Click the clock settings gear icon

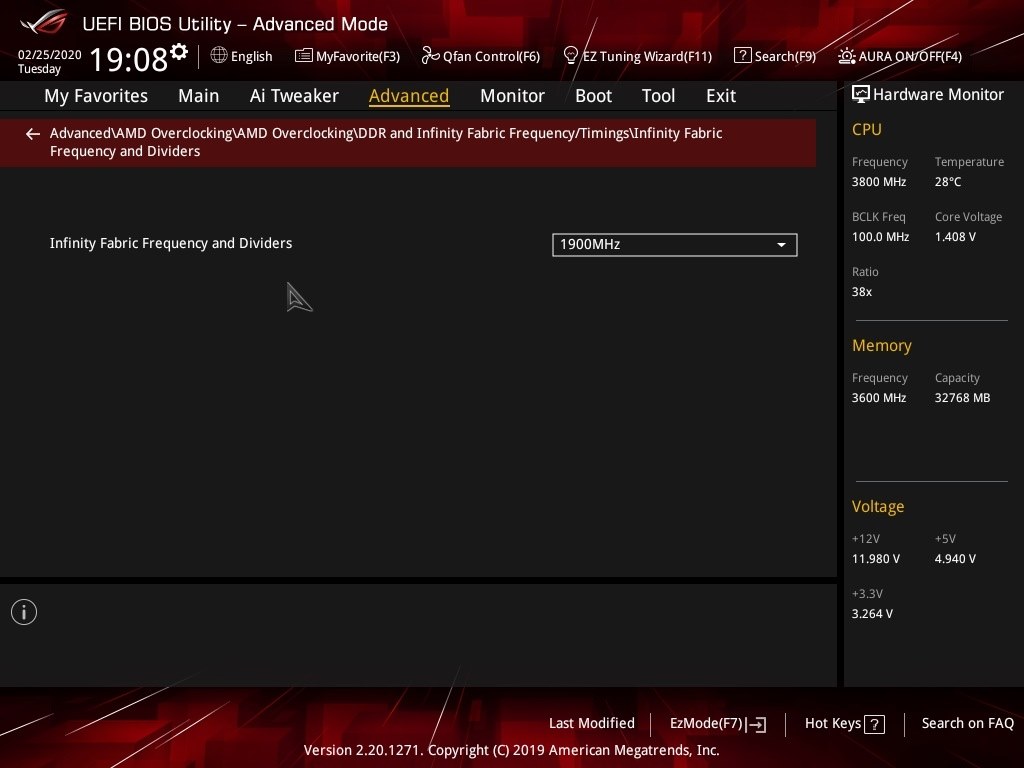point(179,52)
